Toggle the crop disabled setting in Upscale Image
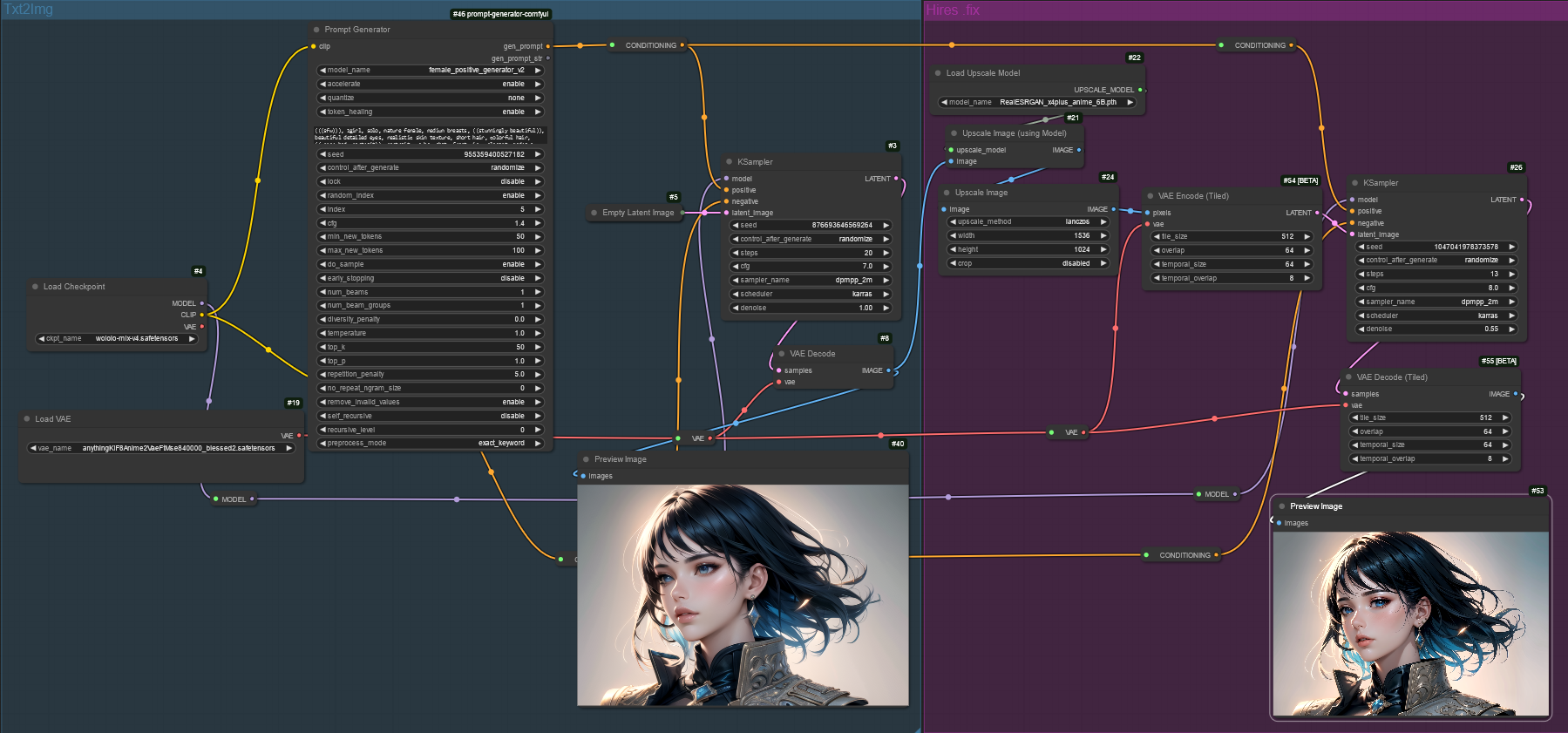 pos(1028,263)
